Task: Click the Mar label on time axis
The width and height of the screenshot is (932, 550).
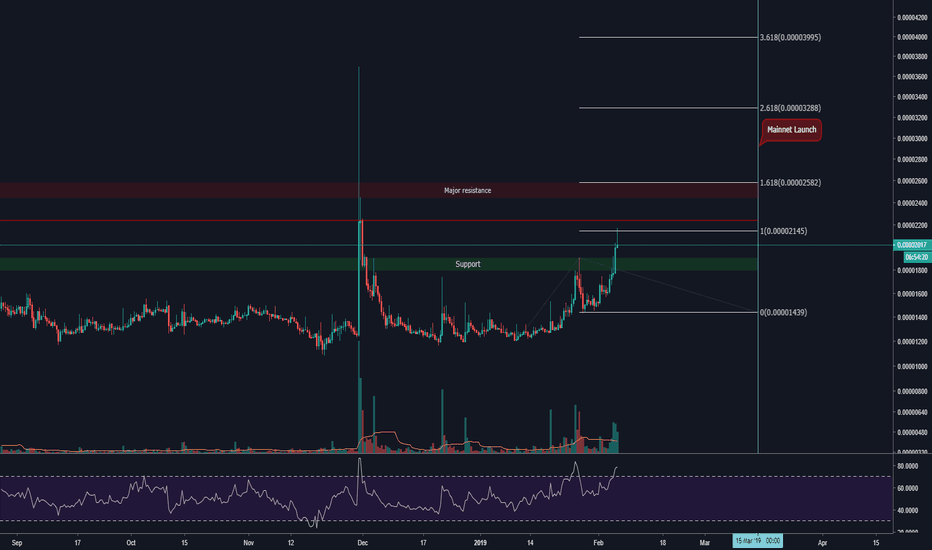Action: pyautogui.click(x=704, y=542)
